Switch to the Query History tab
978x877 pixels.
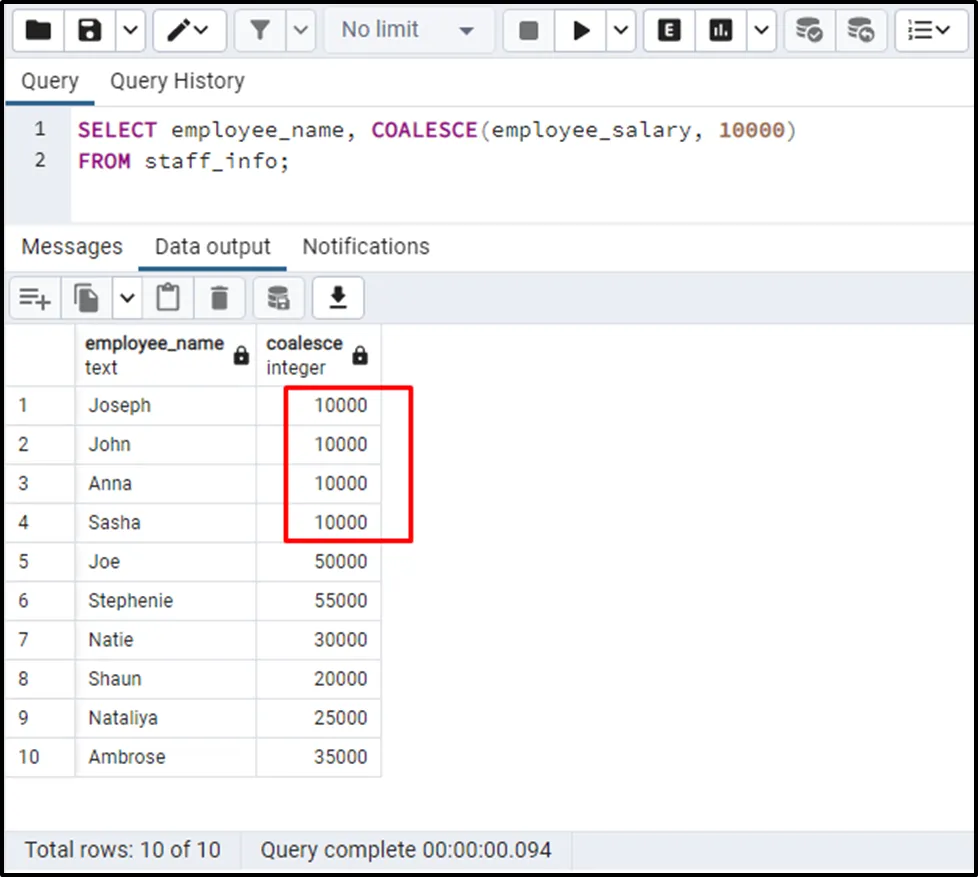(177, 81)
